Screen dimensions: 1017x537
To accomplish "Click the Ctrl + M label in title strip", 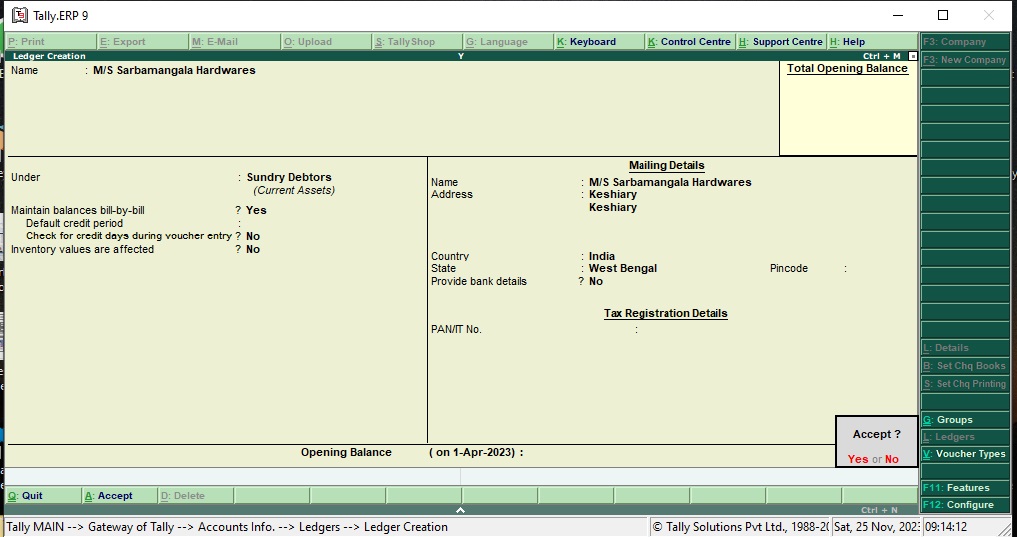I will point(881,56).
